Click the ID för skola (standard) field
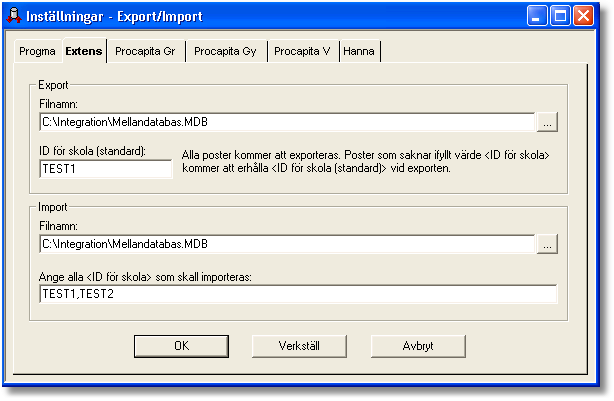 pyautogui.click(x=106, y=169)
